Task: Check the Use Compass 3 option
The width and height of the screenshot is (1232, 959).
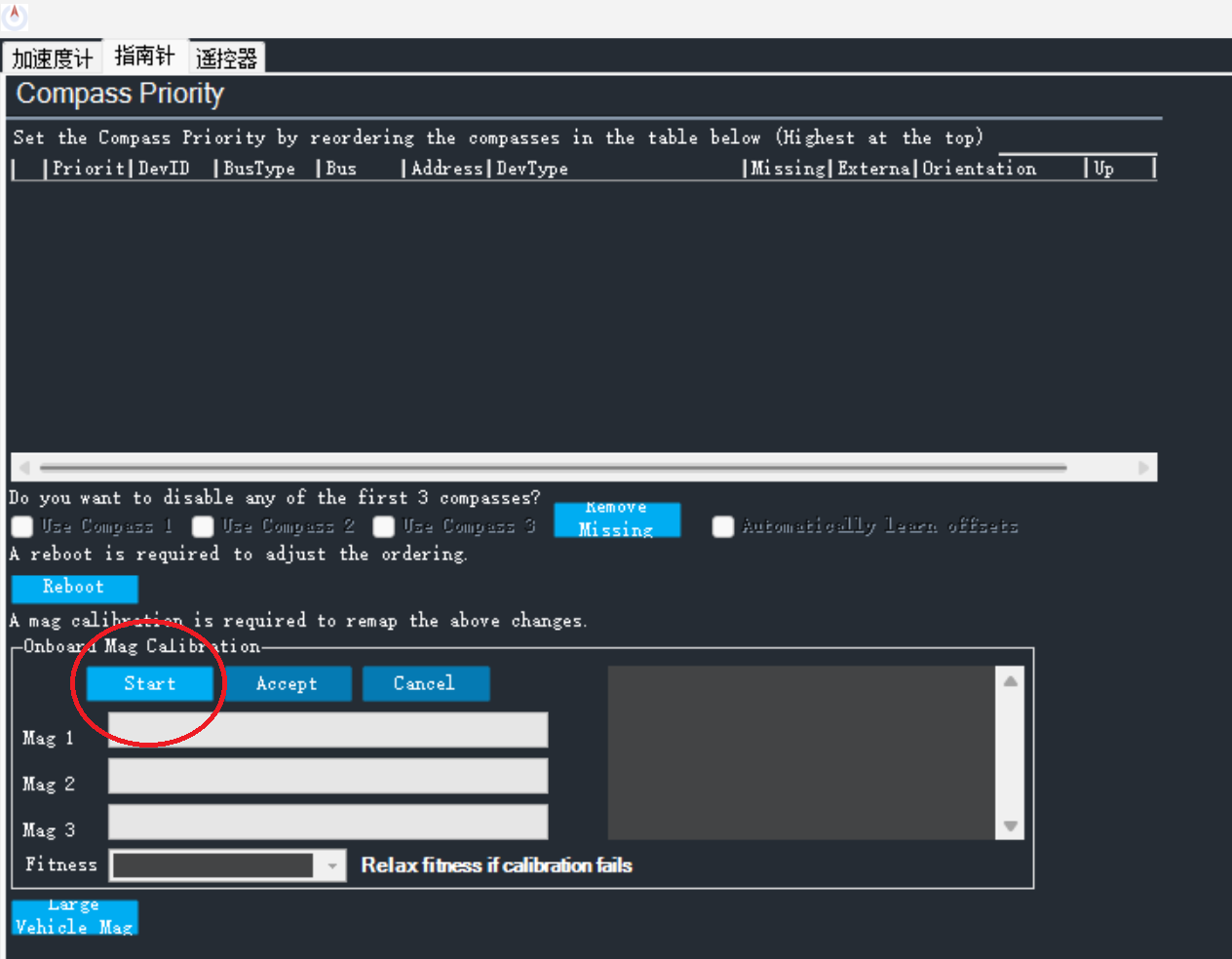Action: [384, 526]
